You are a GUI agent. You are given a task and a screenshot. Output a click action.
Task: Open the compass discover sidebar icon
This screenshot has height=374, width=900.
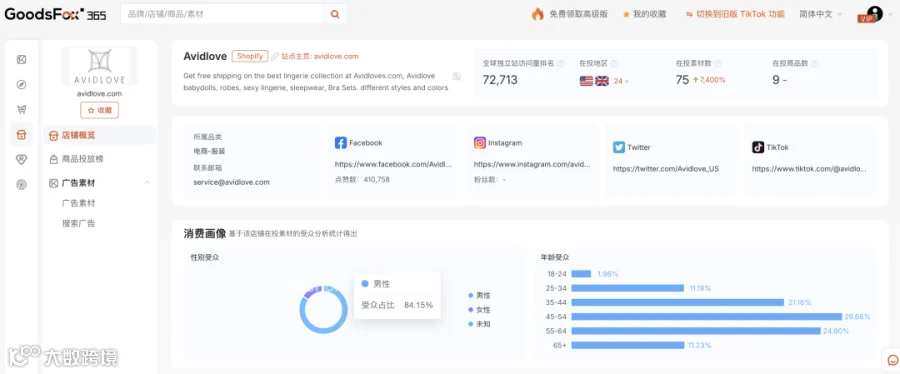[x=21, y=85]
